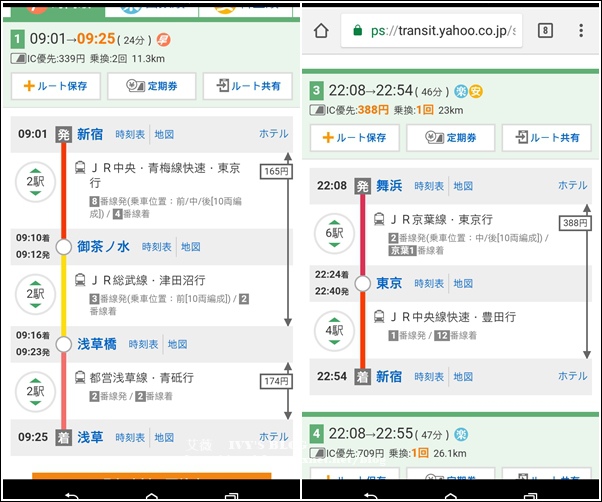602x502 pixels.
Task: Expand the 2駅 stops after 浅草橋
Action: (35, 392)
